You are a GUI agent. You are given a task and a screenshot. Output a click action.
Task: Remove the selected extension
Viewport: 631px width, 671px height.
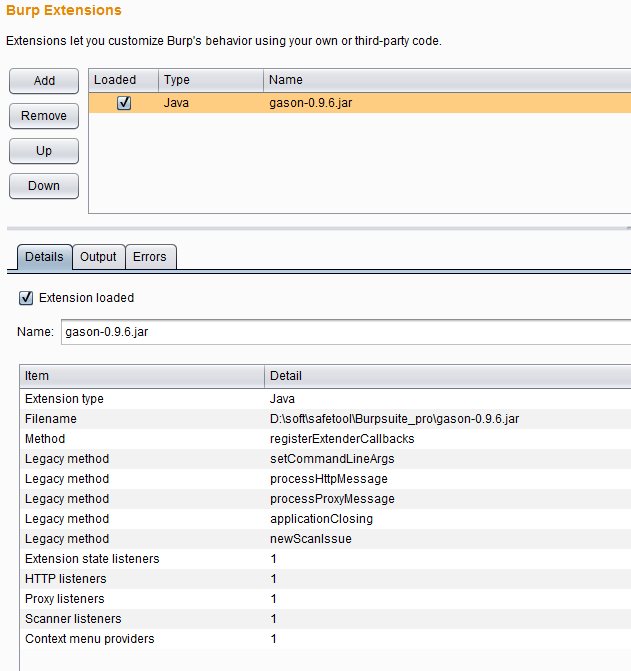click(44, 116)
